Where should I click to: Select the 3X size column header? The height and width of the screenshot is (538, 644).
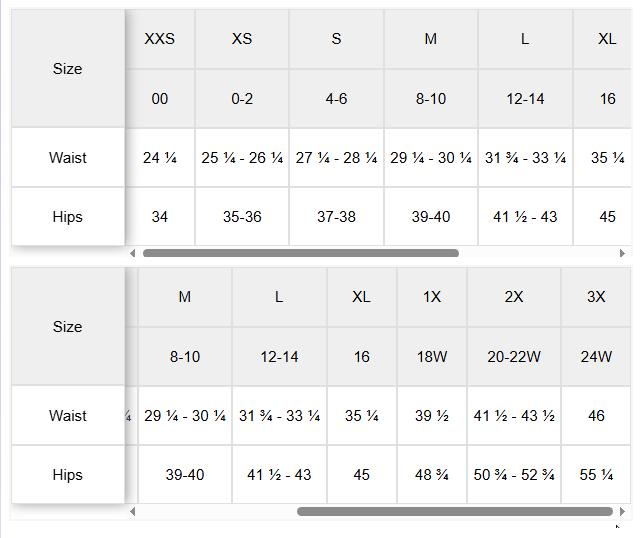(x=596, y=297)
